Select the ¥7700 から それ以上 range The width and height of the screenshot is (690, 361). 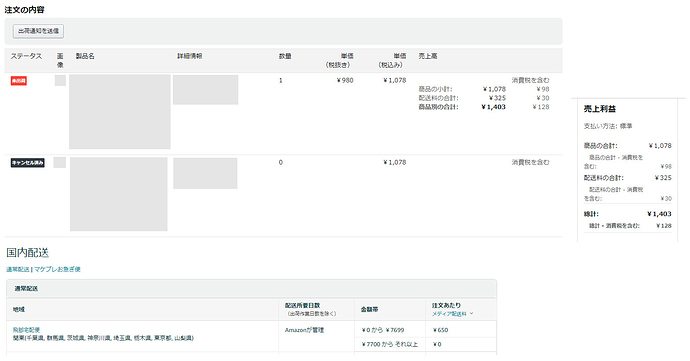[389, 344]
